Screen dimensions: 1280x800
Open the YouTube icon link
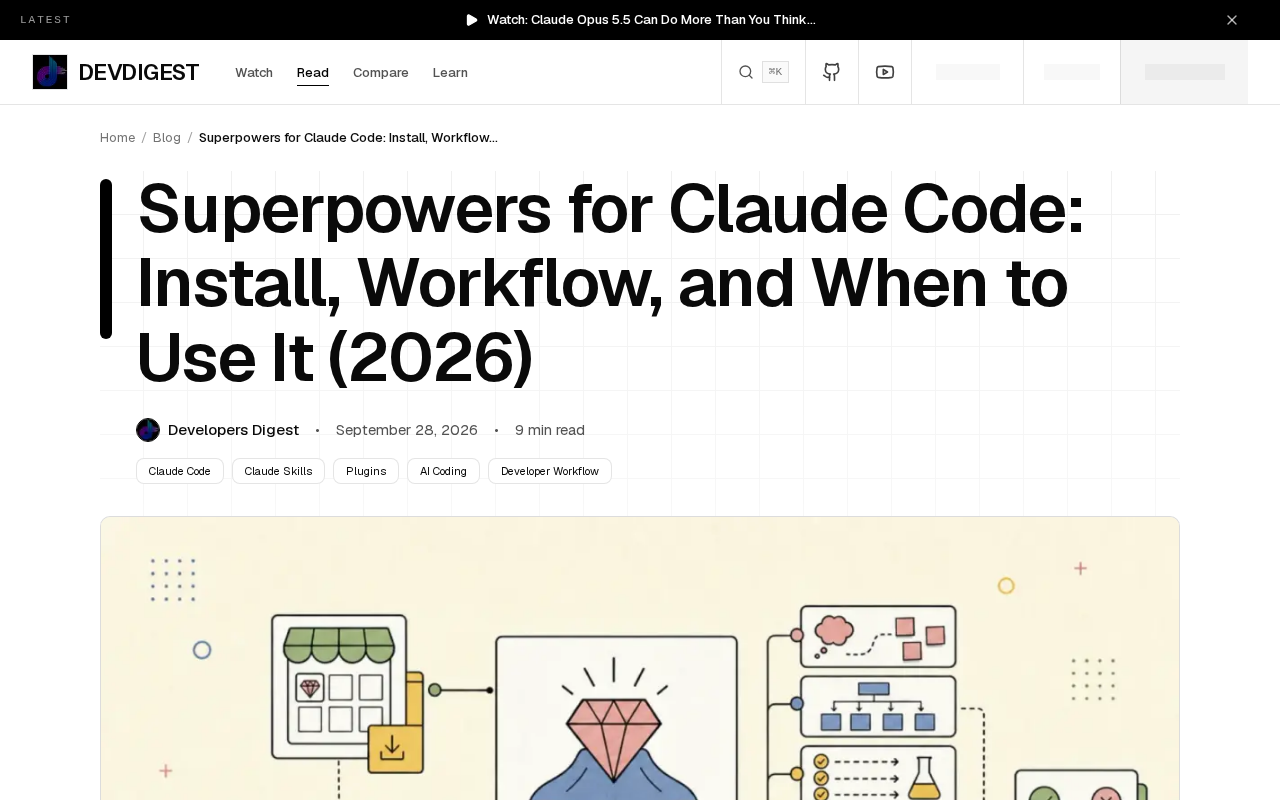(x=885, y=72)
